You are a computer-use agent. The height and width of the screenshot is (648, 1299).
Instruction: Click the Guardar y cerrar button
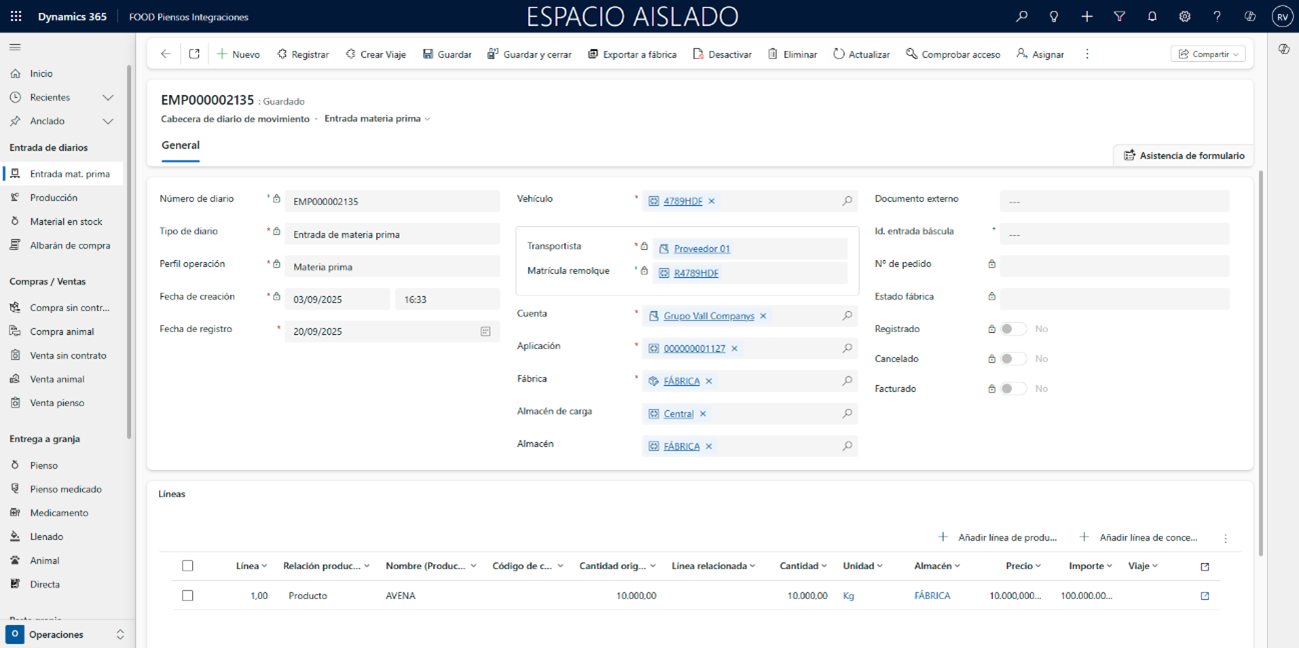point(529,54)
